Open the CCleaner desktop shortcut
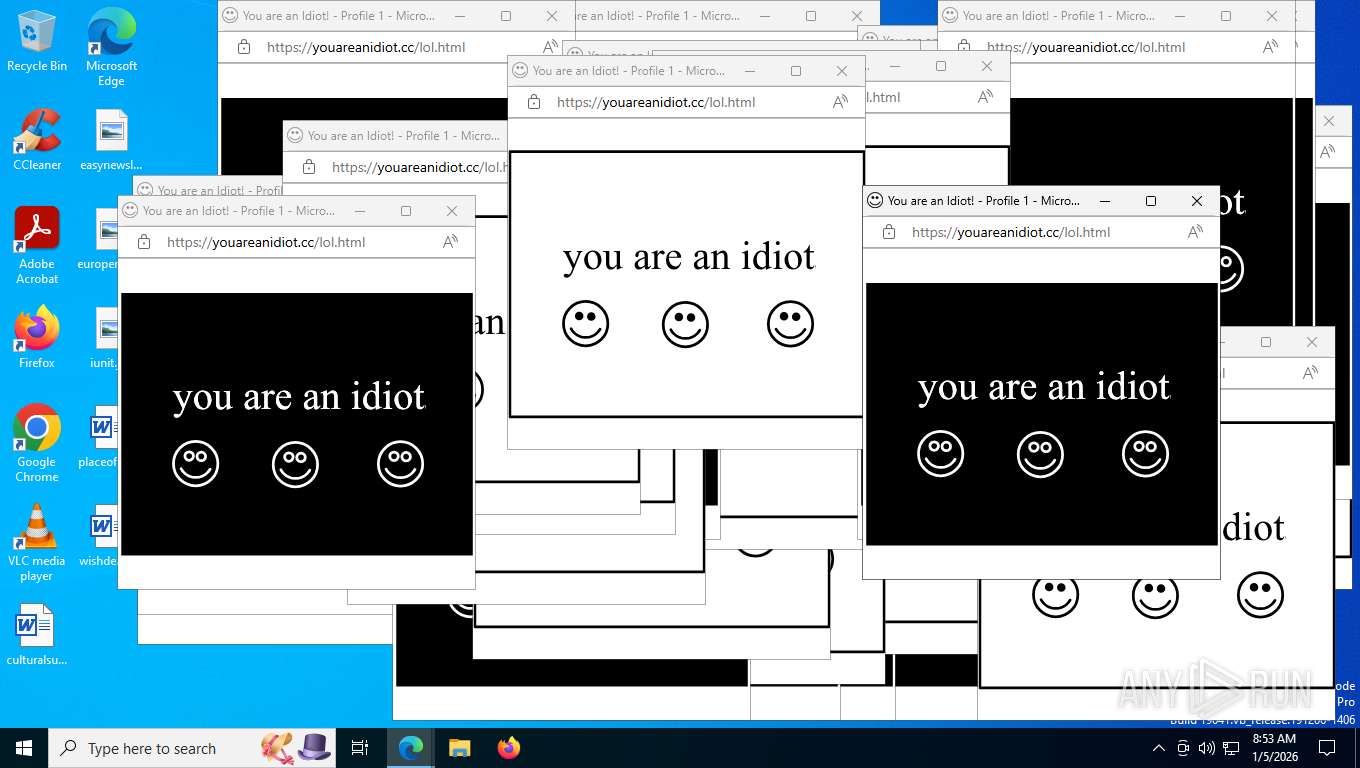The height and width of the screenshot is (768, 1360). click(x=37, y=139)
